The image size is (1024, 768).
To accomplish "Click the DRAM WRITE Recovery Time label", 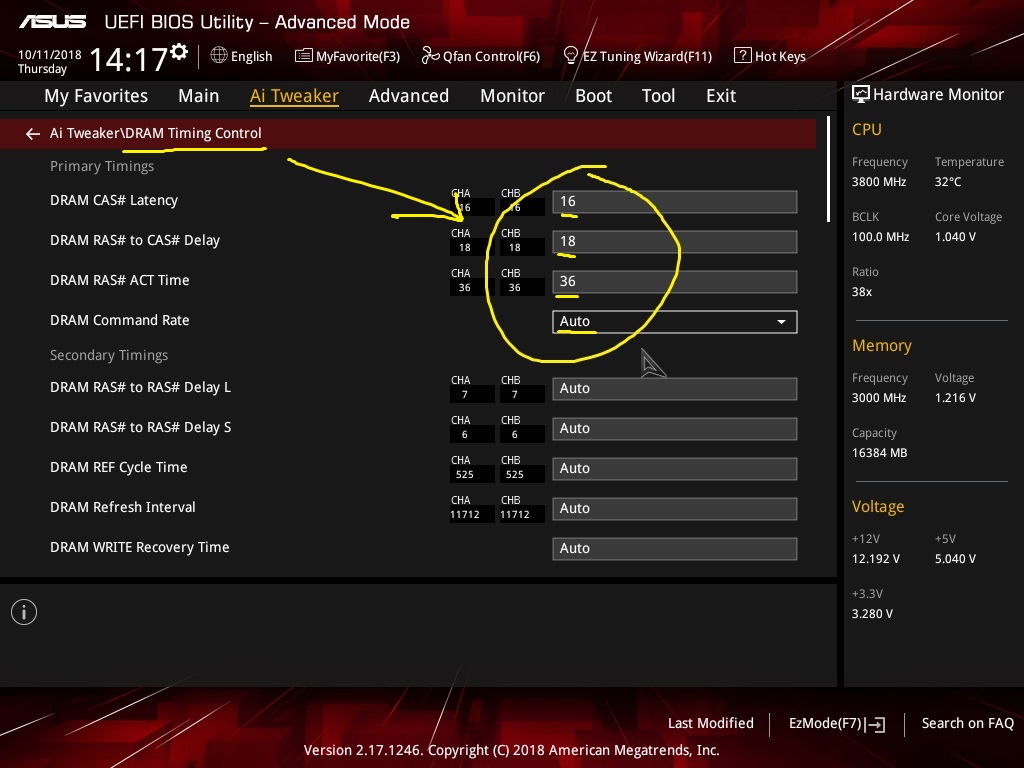I will [139, 547].
